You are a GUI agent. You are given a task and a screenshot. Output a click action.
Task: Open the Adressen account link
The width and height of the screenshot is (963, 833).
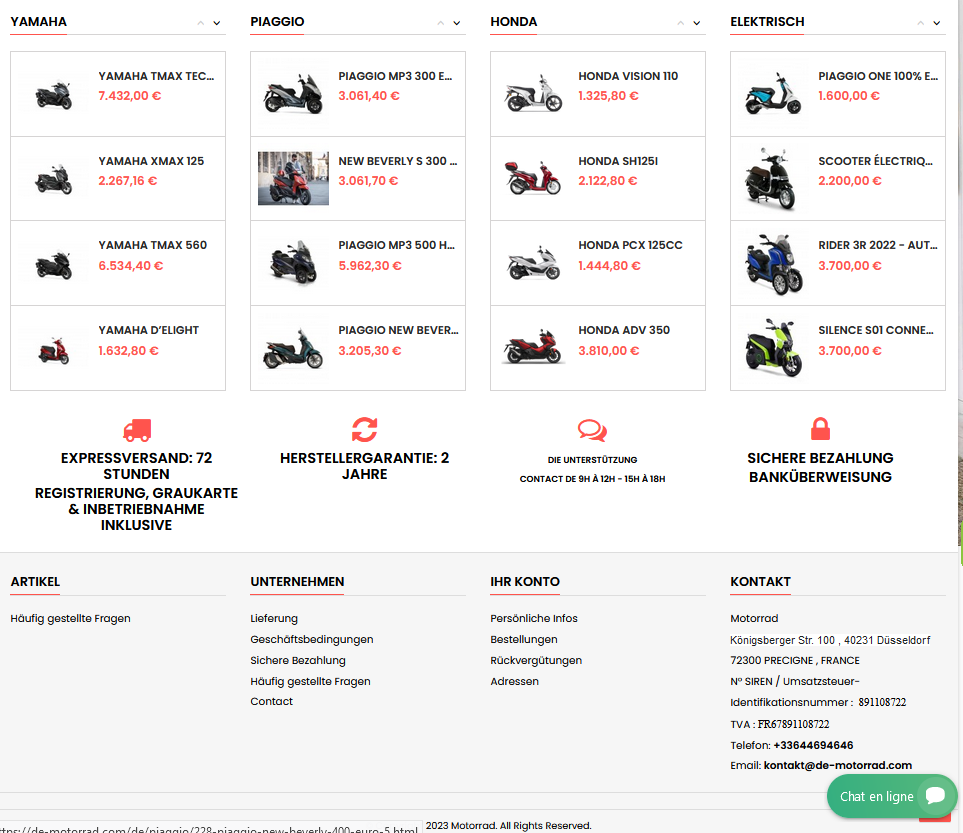pos(515,681)
